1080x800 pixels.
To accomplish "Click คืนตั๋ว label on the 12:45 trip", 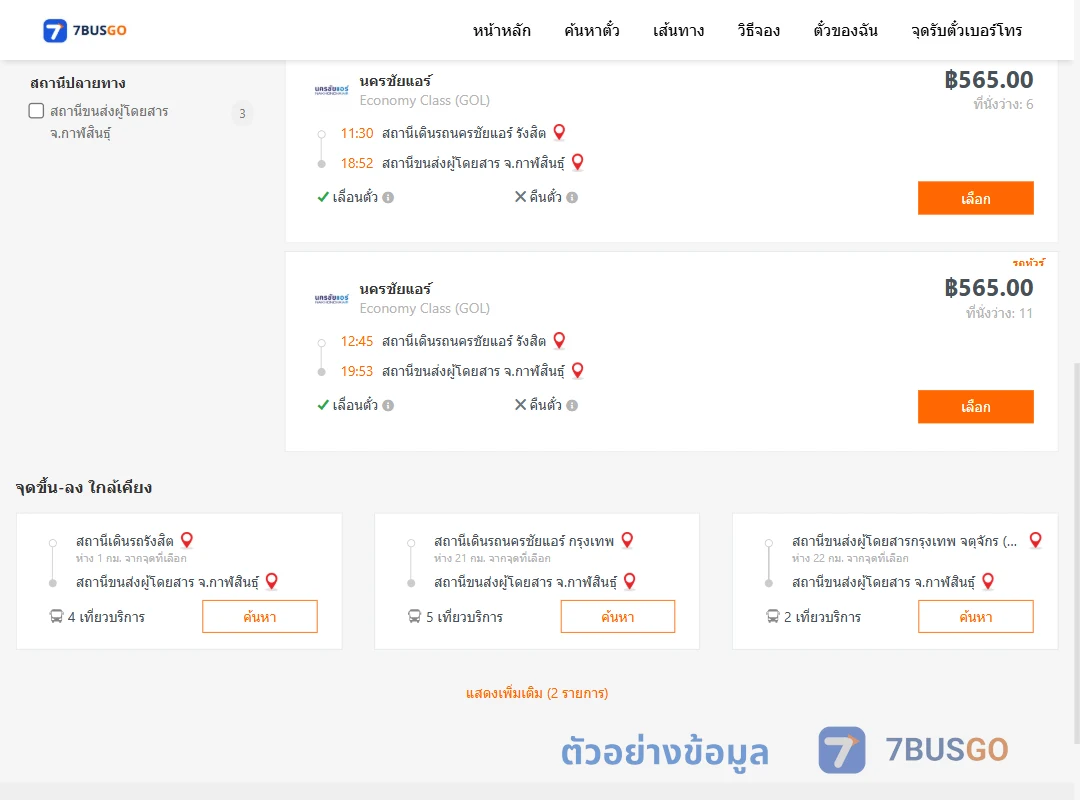I will click(546, 406).
